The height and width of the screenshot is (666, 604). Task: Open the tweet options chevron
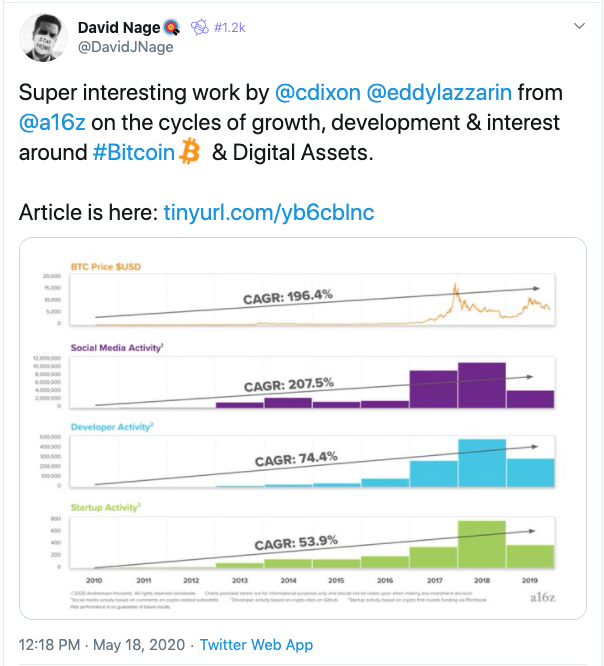(x=579, y=26)
